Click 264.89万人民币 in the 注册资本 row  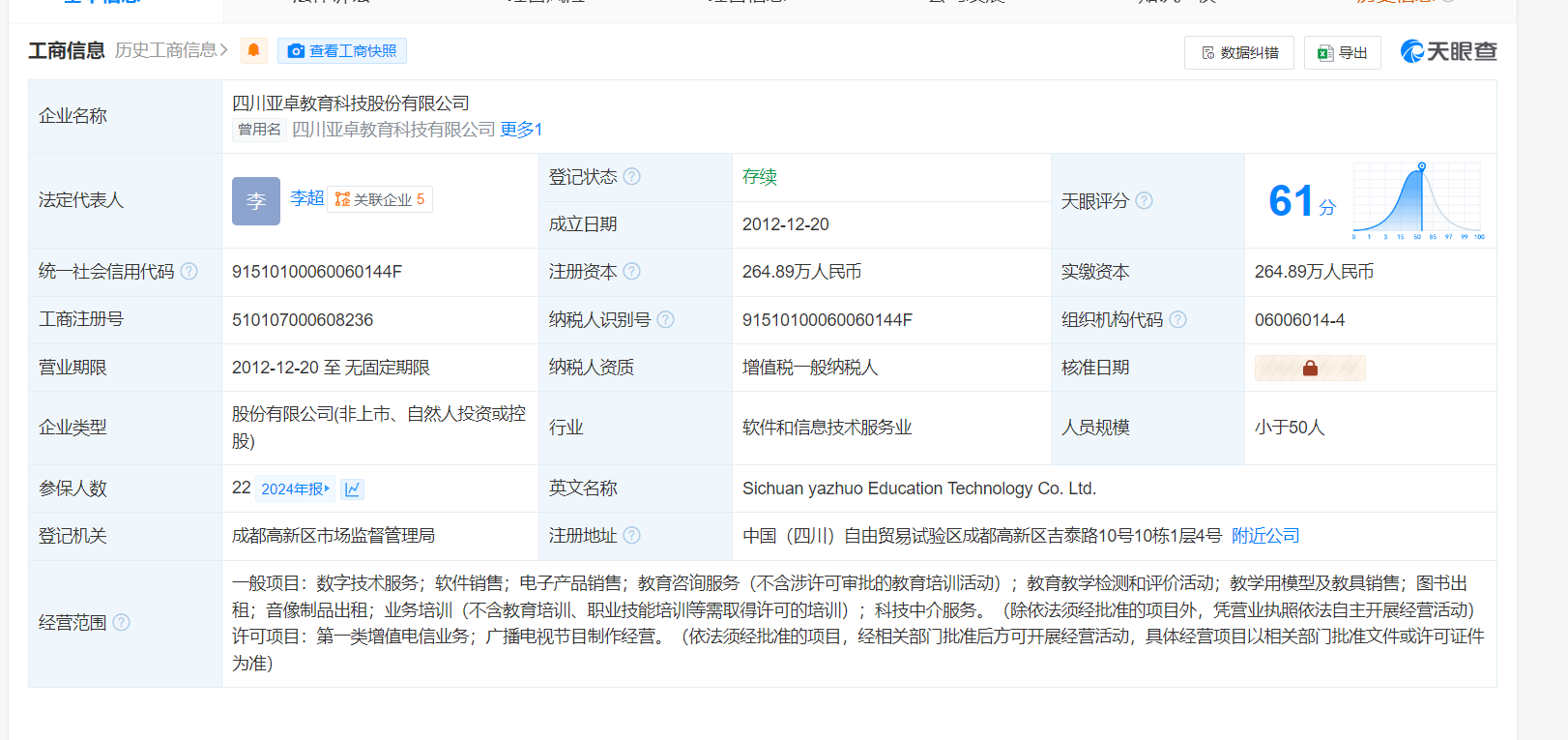(802, 272)
